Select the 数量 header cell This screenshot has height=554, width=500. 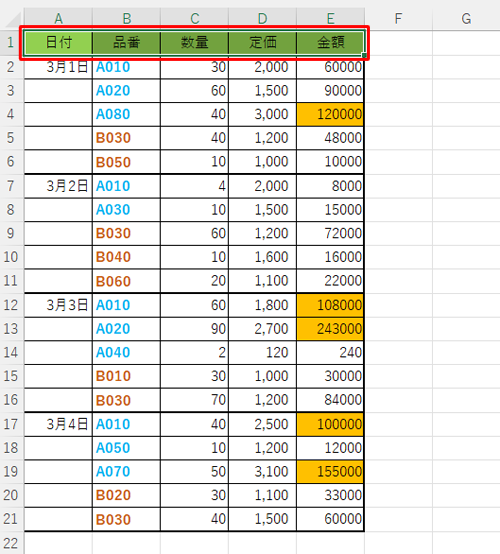point(194,43)
